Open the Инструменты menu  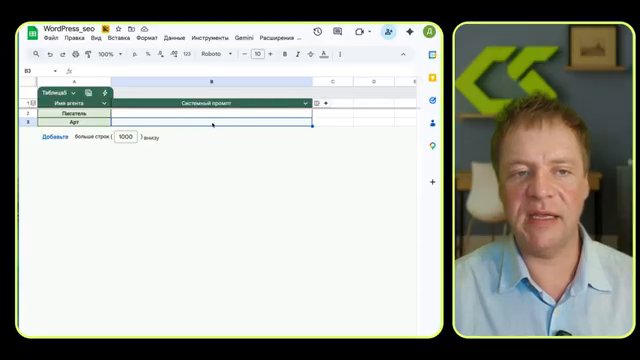(x=210, y=38)
